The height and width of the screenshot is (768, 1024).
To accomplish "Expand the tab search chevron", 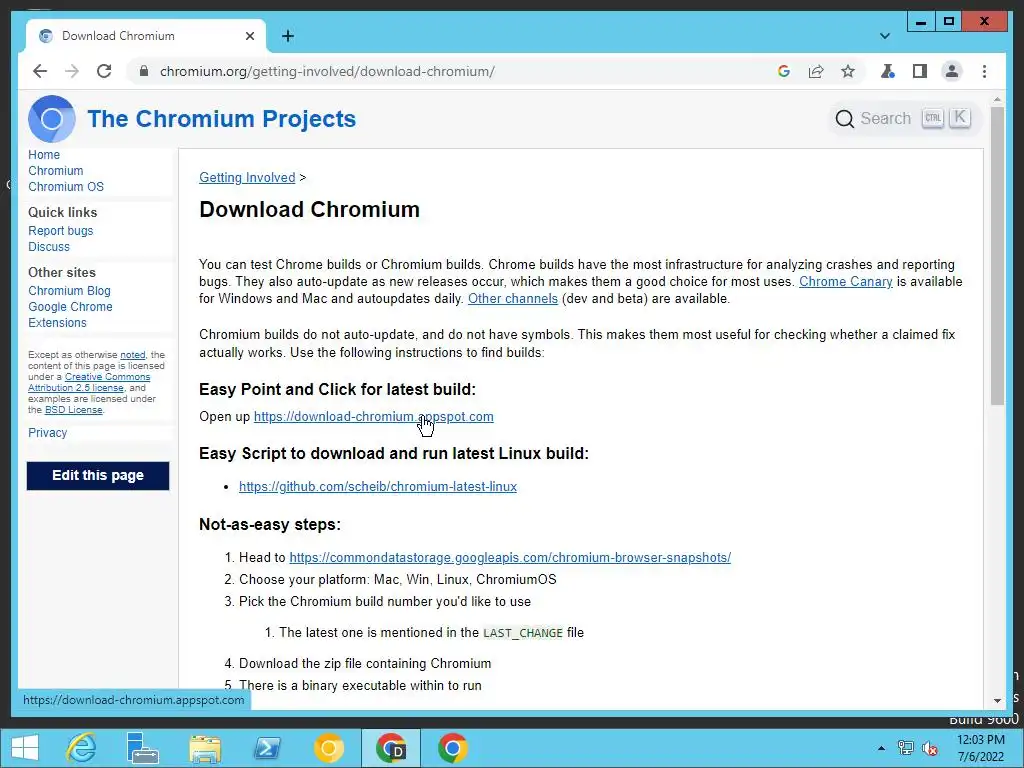I will point(884,36).
